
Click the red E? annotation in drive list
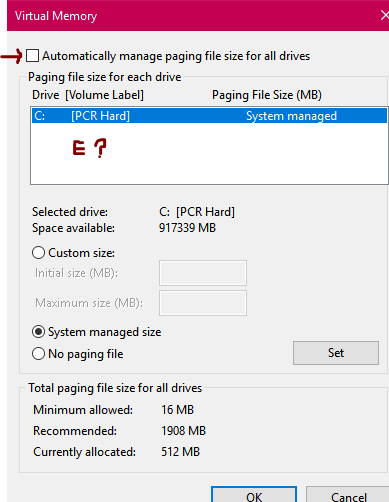point(89,148)
